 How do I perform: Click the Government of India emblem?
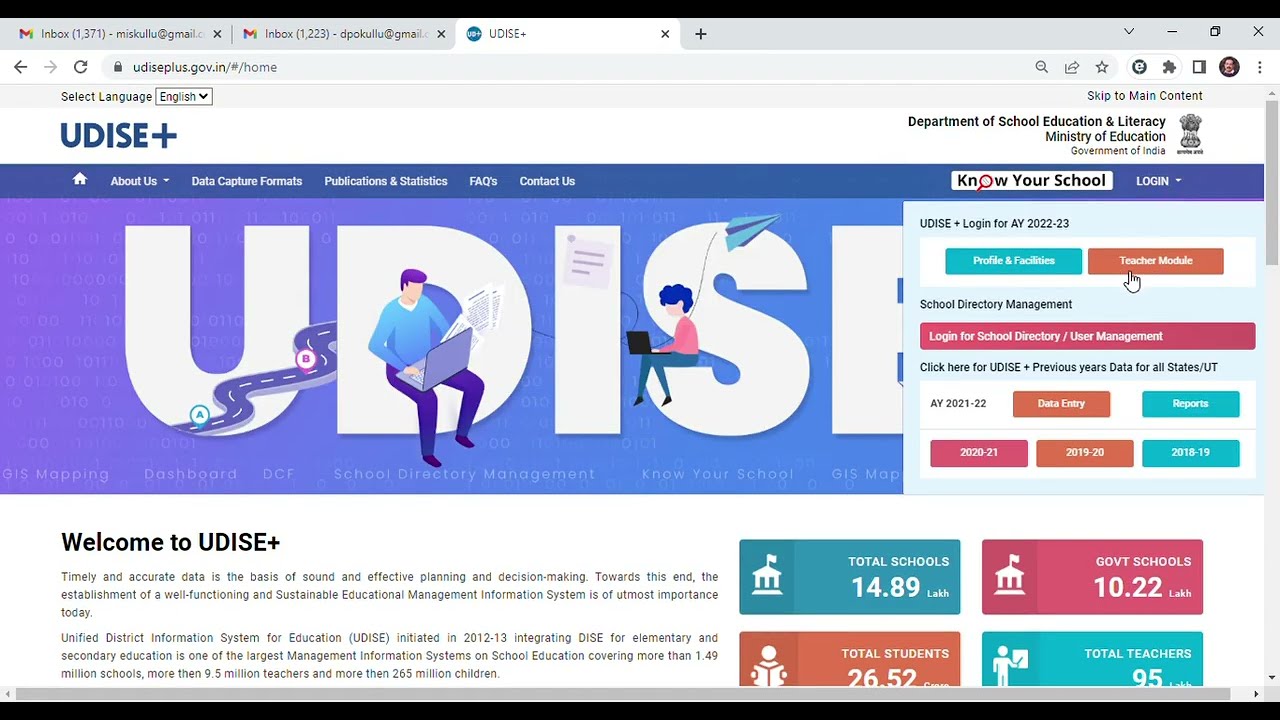1190,134
